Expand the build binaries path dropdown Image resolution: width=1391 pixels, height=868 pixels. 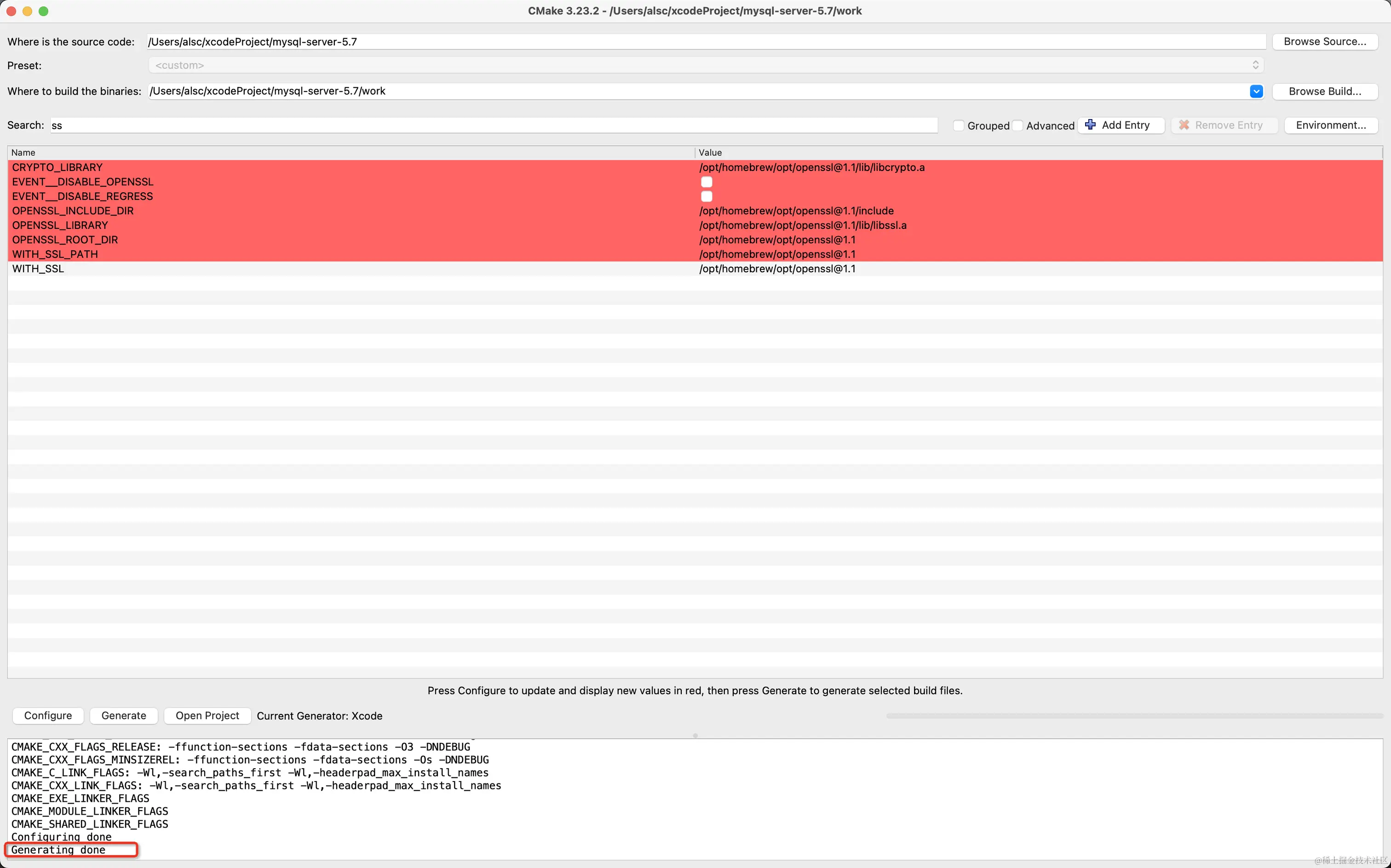coord(1256,91)
